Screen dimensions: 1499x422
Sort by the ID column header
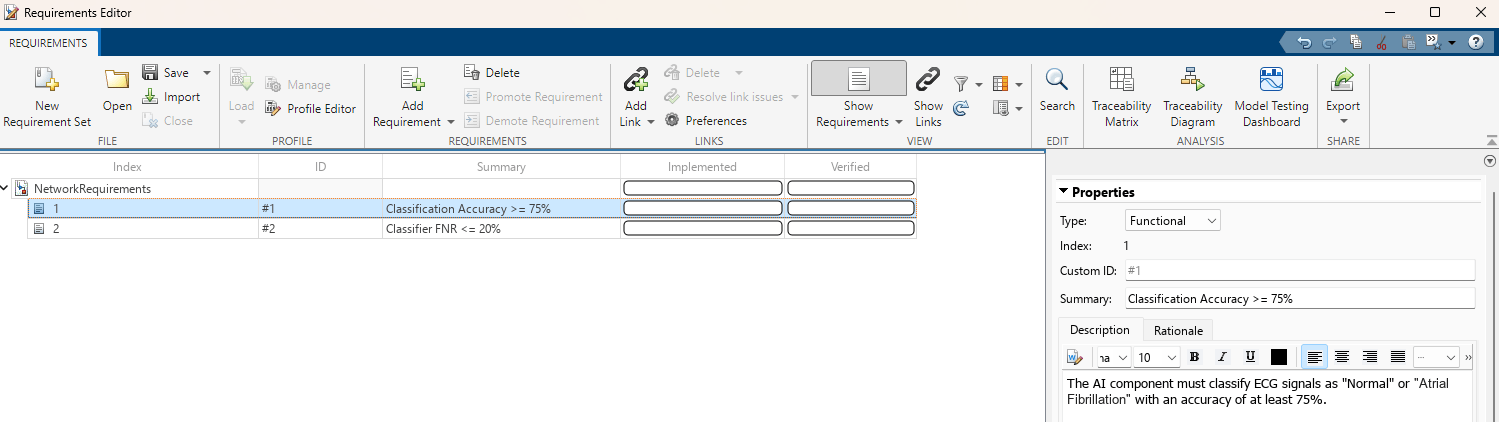(x=320, y=167)
